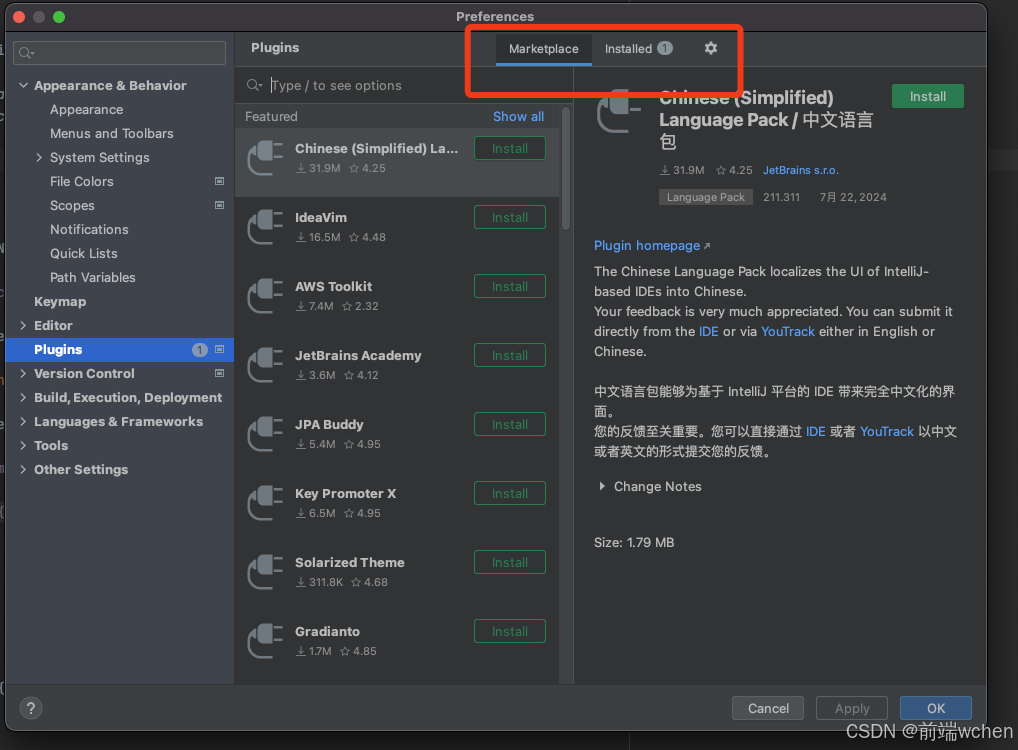Open the Plugin homepage link
The height and width of the screenshot is (750, 1018).
[652, 245]
